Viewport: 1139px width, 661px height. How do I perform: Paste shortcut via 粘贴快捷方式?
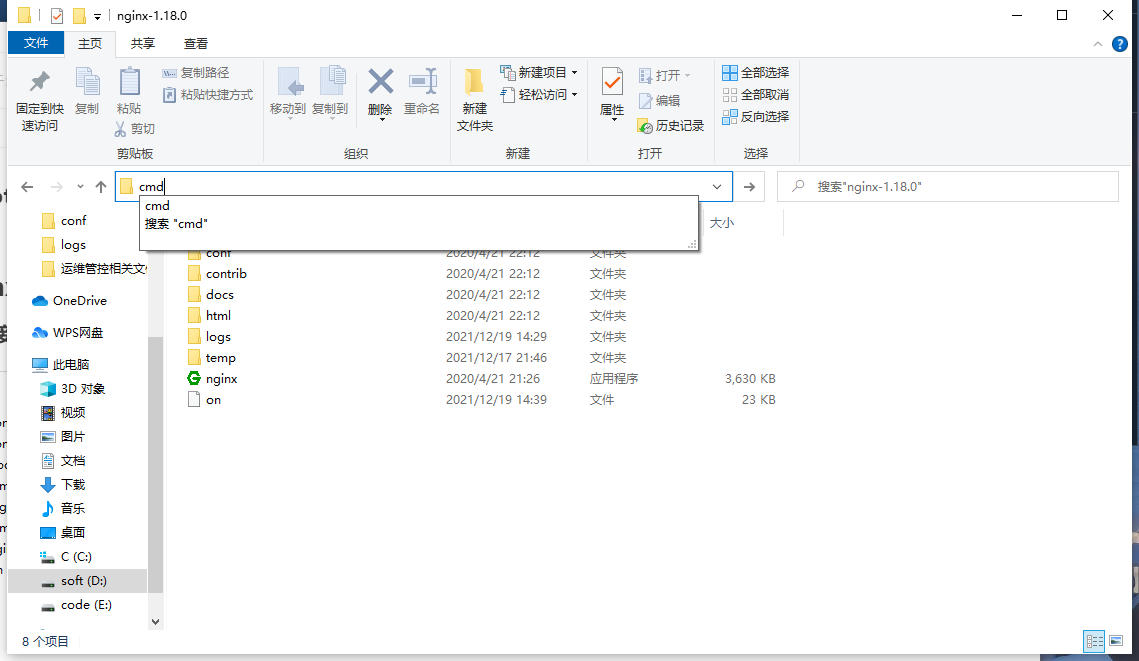coord(208,94)
